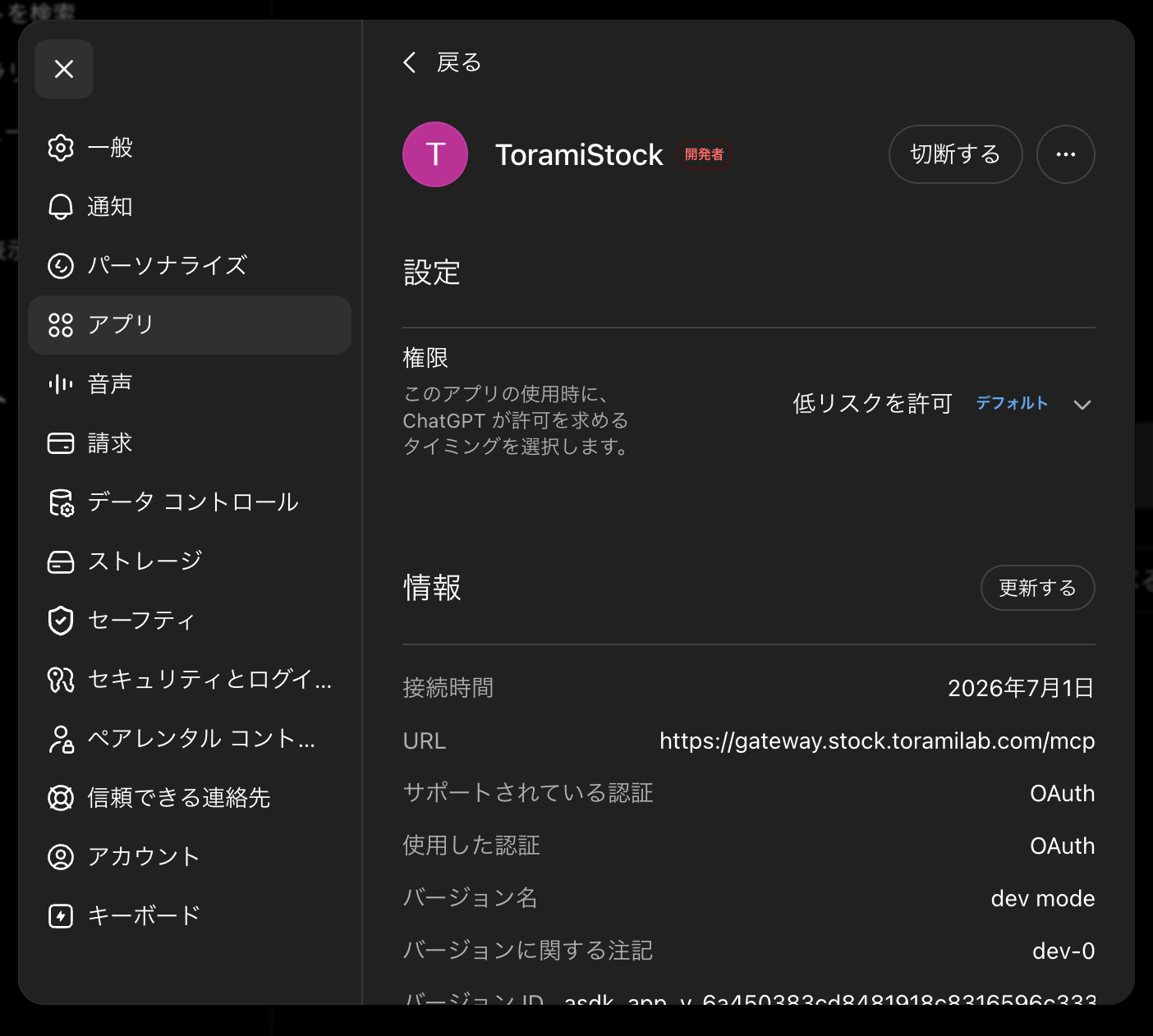The width and height of the screenshot is (1153, 1036).
Task: Click the 更新する refresh button
Action: click(x=1037, y=588)
